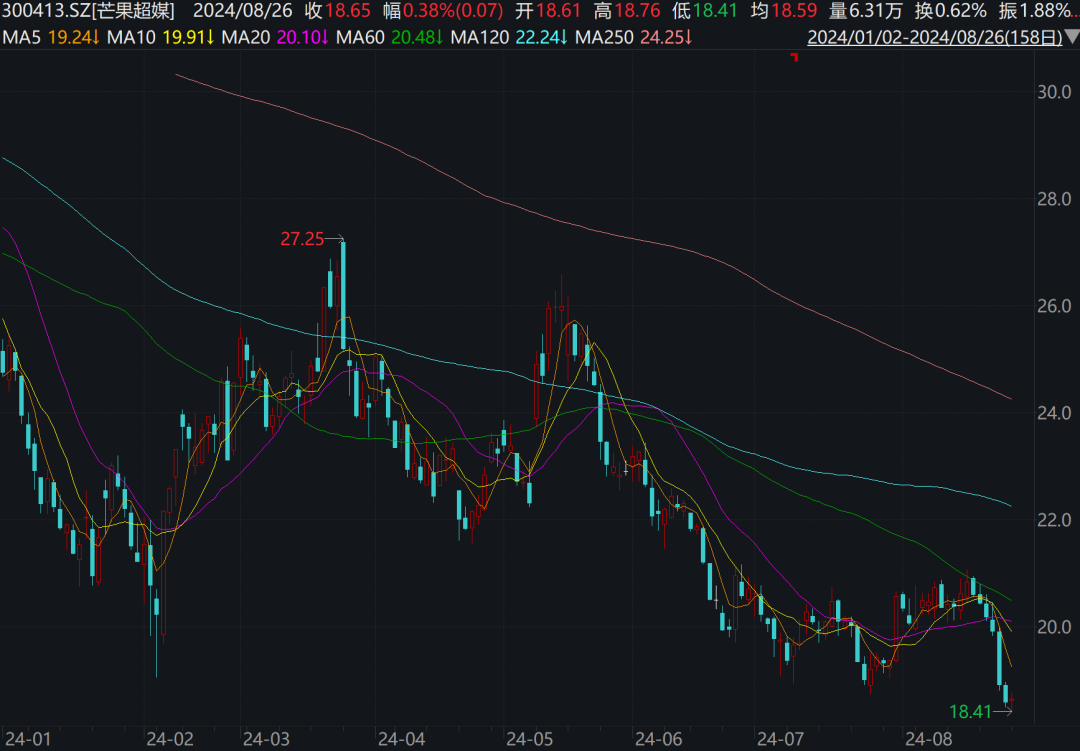Open the date range dropdown arrow
The height and width of the screenshot is (751, 1080).
[1072, 37]
